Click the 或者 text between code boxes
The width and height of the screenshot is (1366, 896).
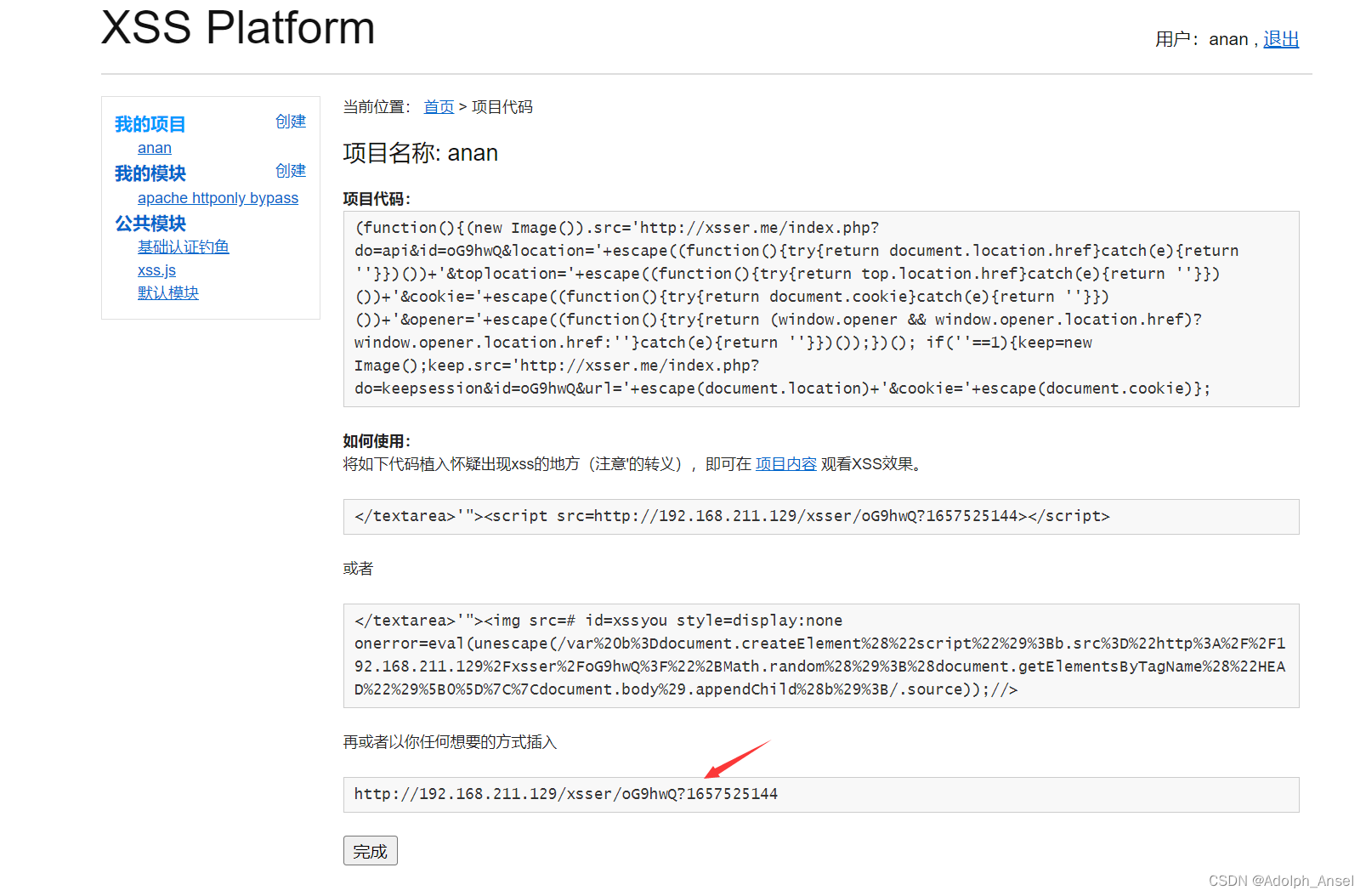[x=358, y=569]
